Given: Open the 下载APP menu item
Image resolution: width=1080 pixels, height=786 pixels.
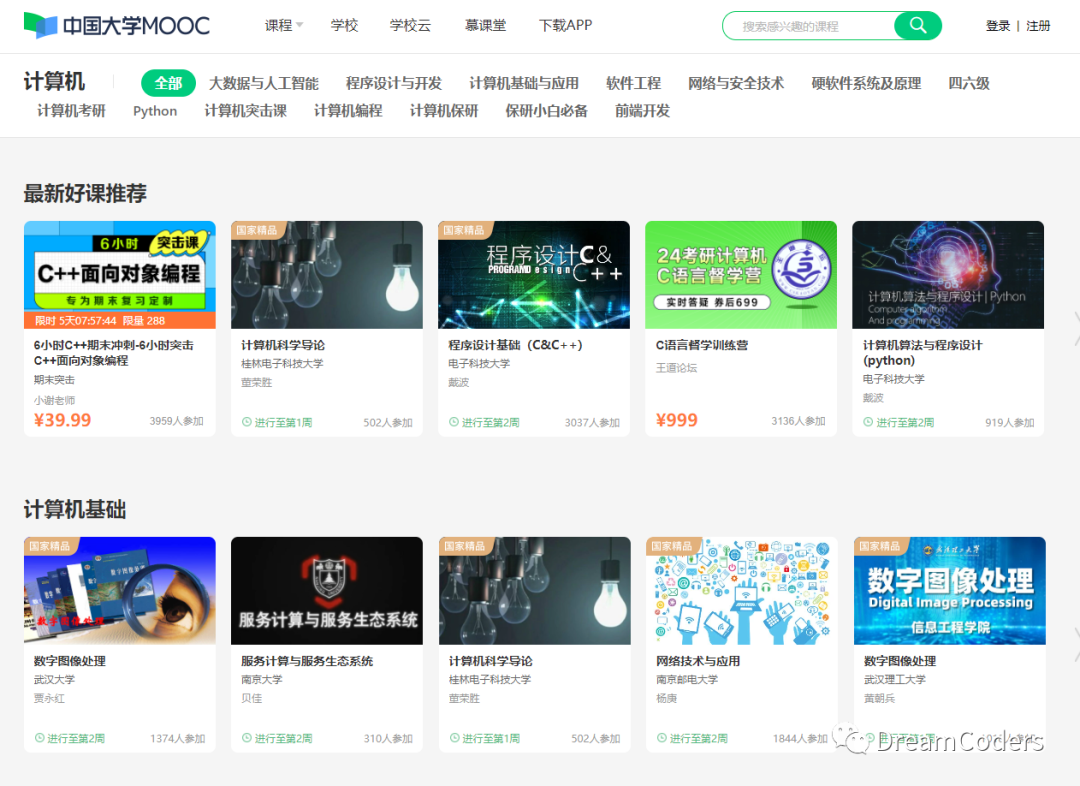Looking at the screenshot, I should point(565,25).
